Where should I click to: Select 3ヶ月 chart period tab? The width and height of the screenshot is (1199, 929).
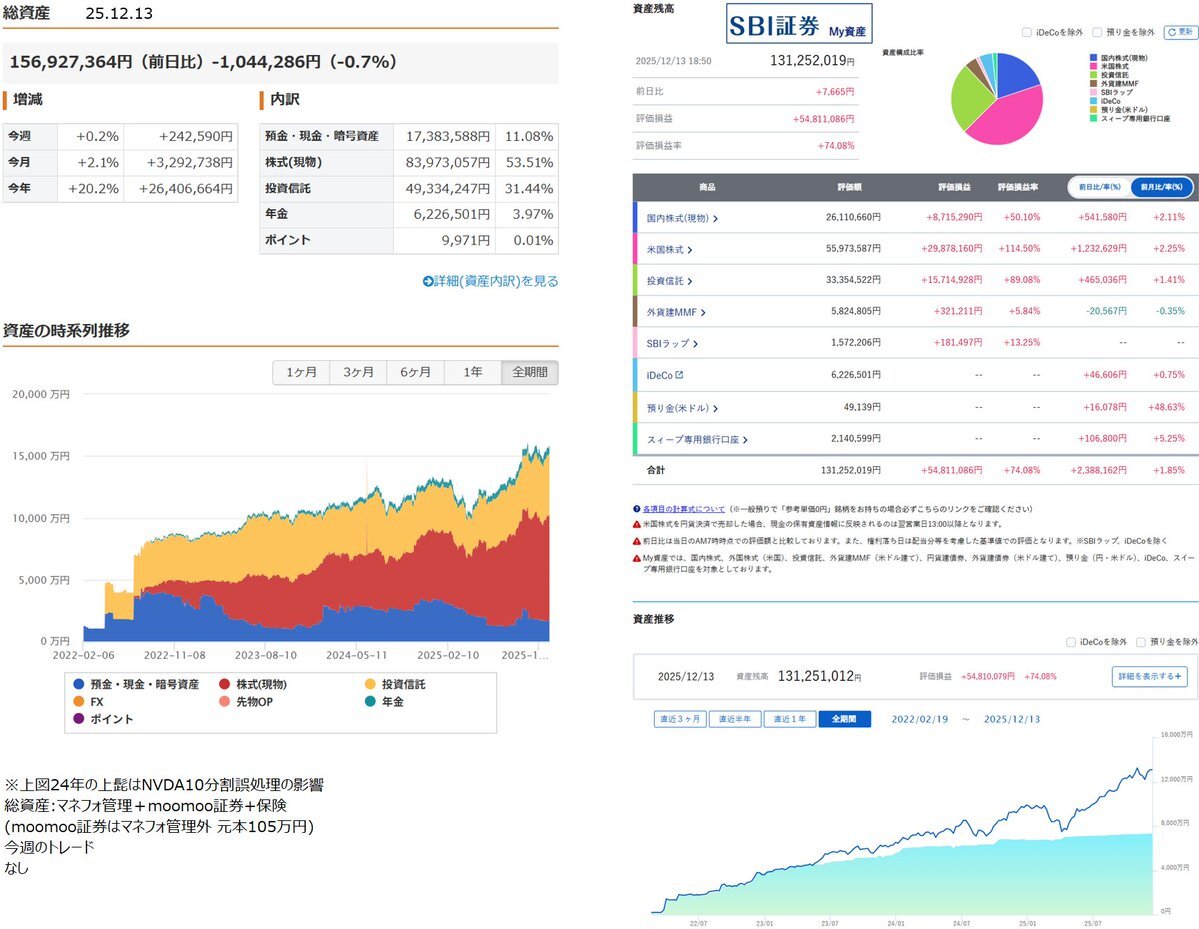[359, 372]
